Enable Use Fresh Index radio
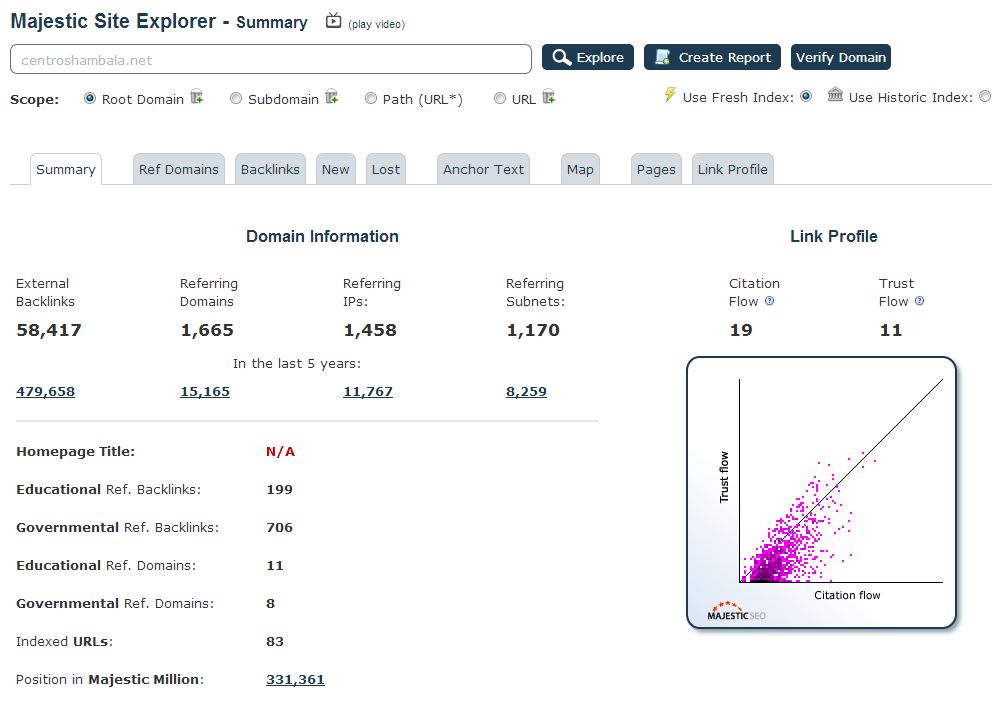 pos(806,97)
